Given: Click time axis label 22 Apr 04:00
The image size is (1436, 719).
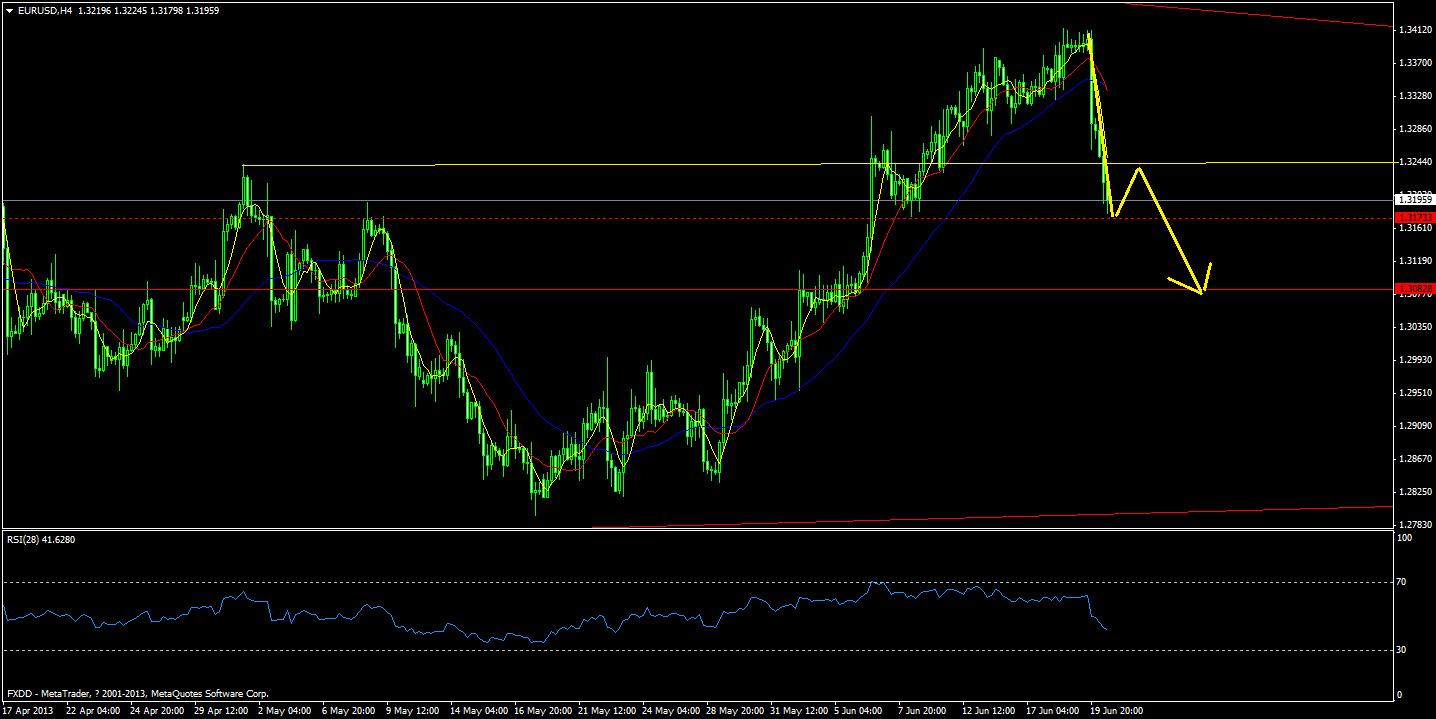Looking at the screenshot, I should [92, 710].
